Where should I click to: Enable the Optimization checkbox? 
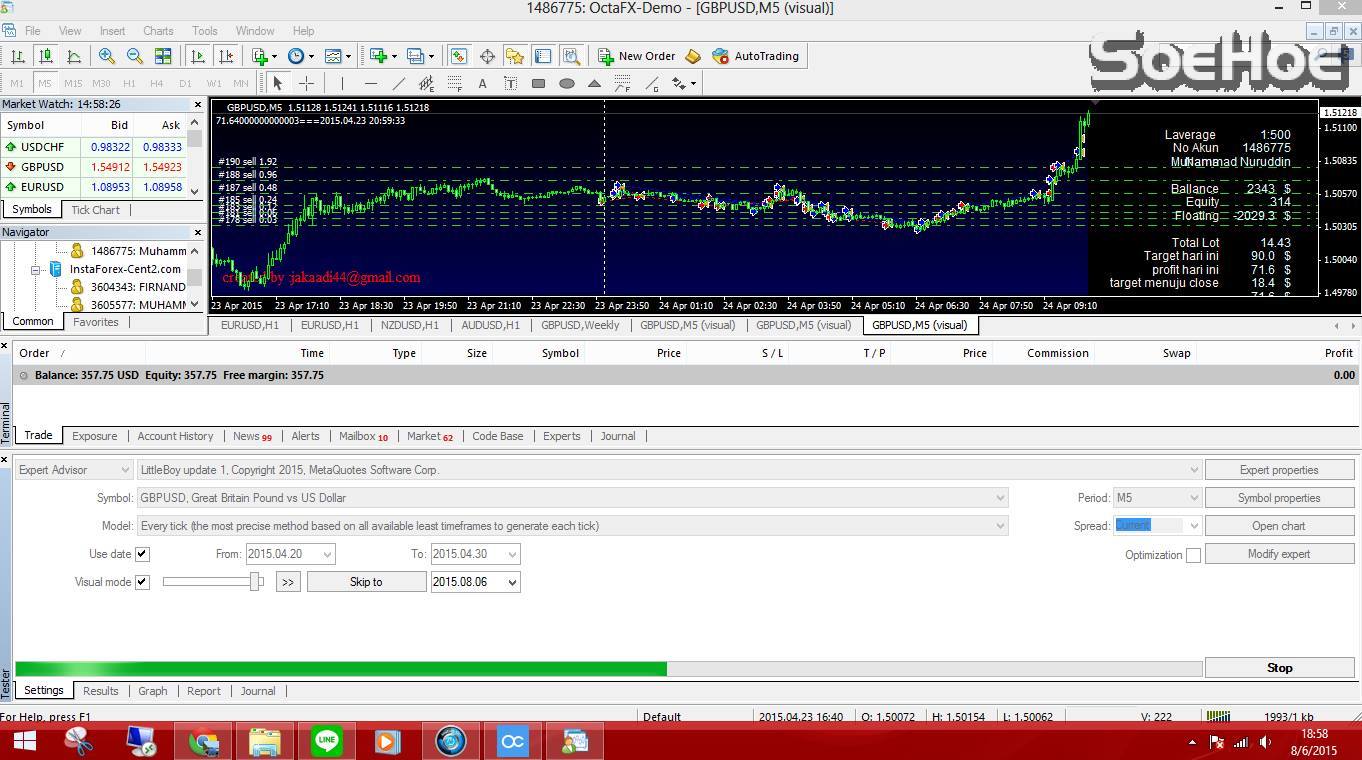pyautogui.click(x=1193, y=555)
